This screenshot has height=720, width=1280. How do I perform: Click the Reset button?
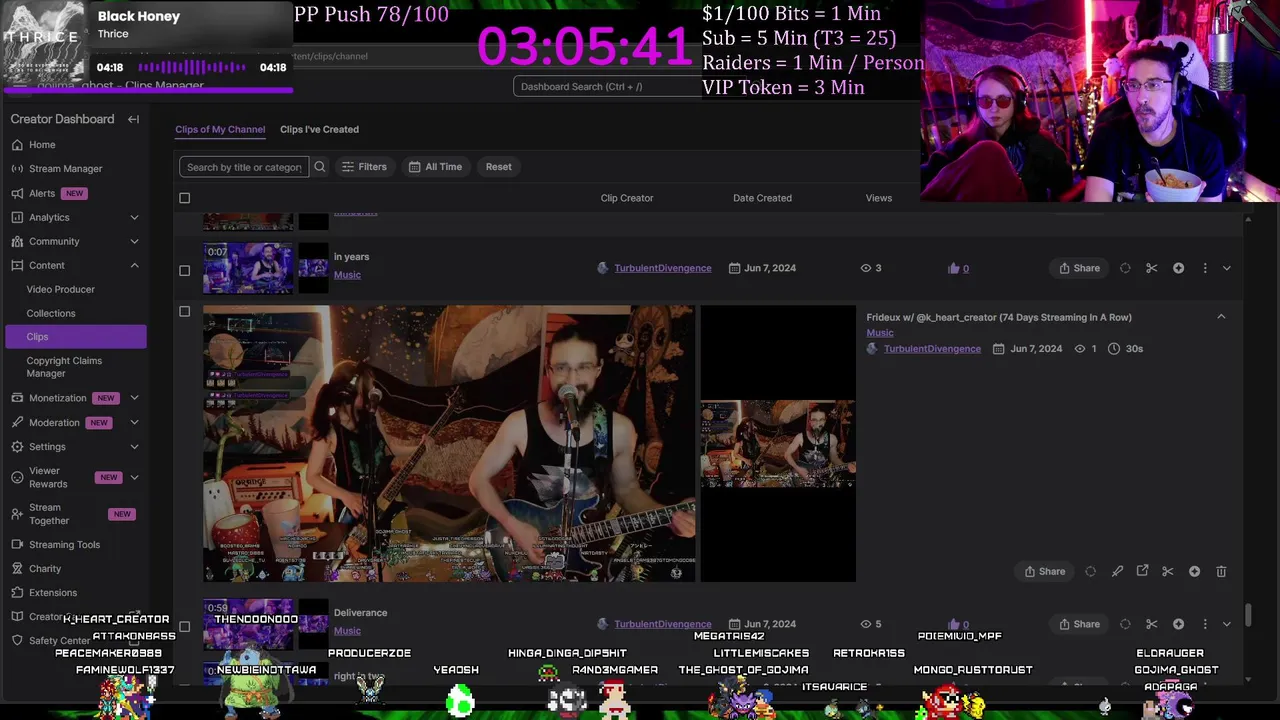(498, 167)
